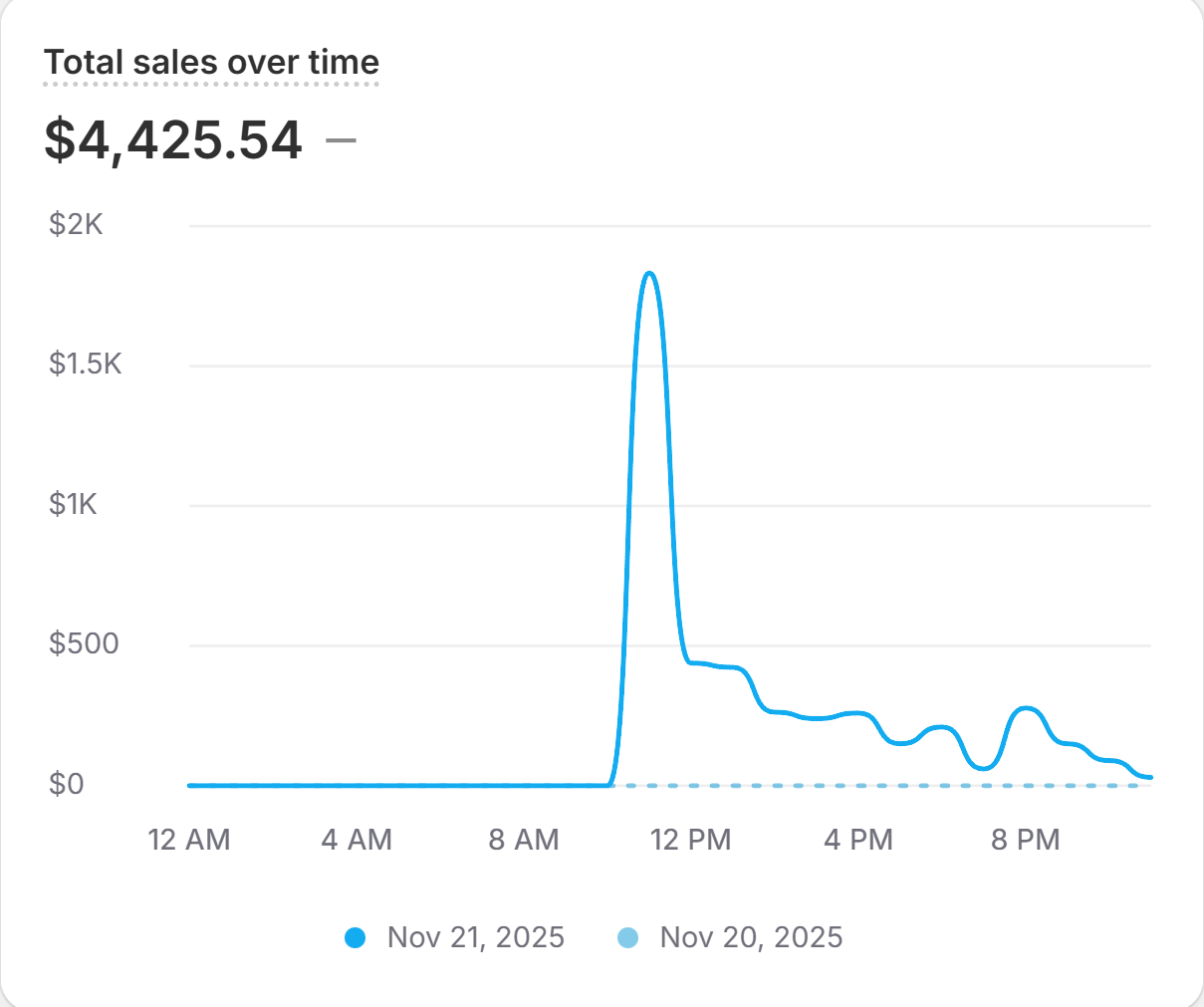The width and height of the screenshot is (1204, 1007).
Task: Click the sales peak on the chart line
Action: [649, 273]
